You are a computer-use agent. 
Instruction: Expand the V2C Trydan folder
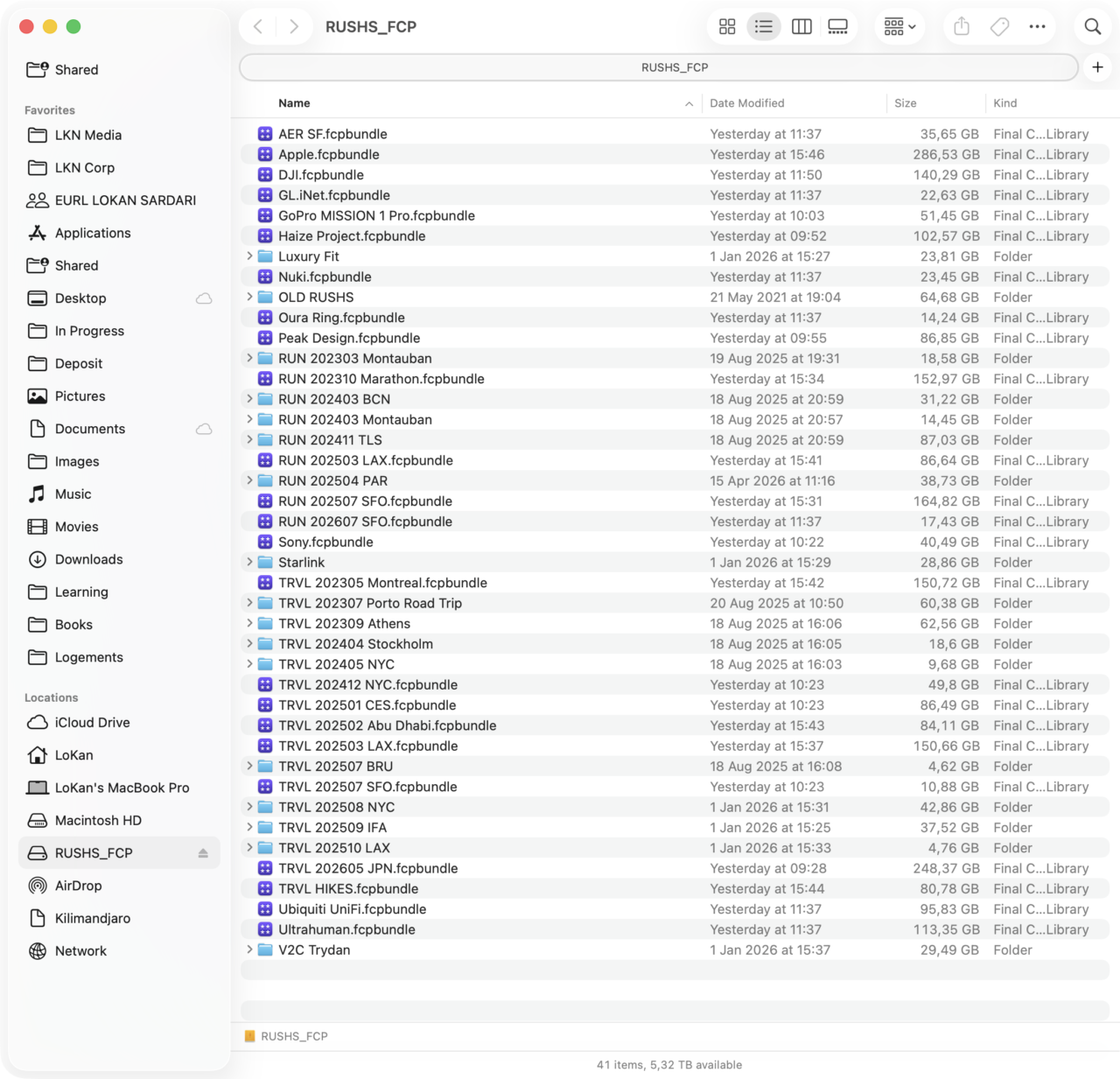tap(249, 950)
